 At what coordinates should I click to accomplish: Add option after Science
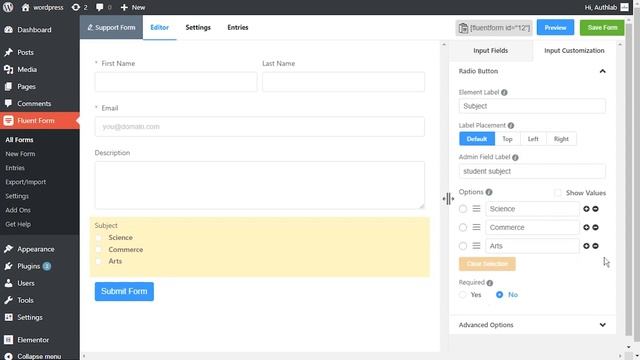(586, 209)
